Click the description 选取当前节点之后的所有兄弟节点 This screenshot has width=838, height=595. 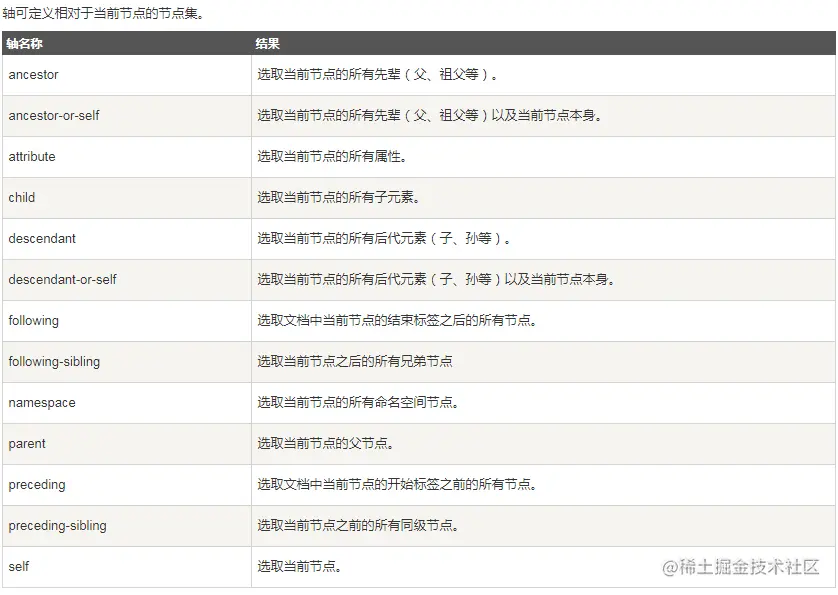point(355,362)
